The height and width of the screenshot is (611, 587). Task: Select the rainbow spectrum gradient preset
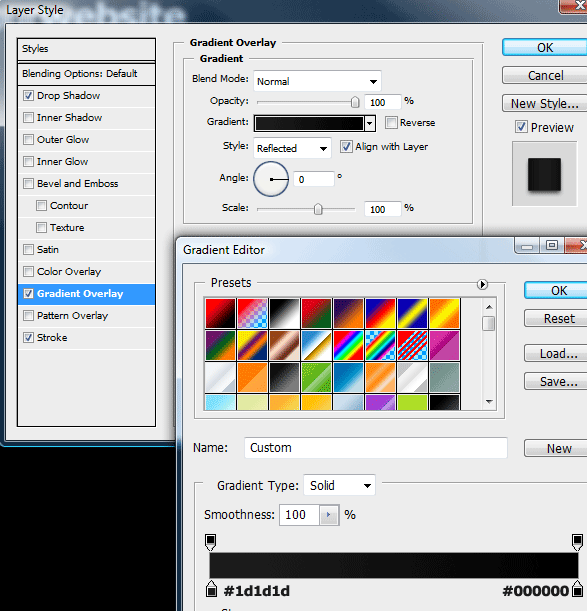click(348, 345)
